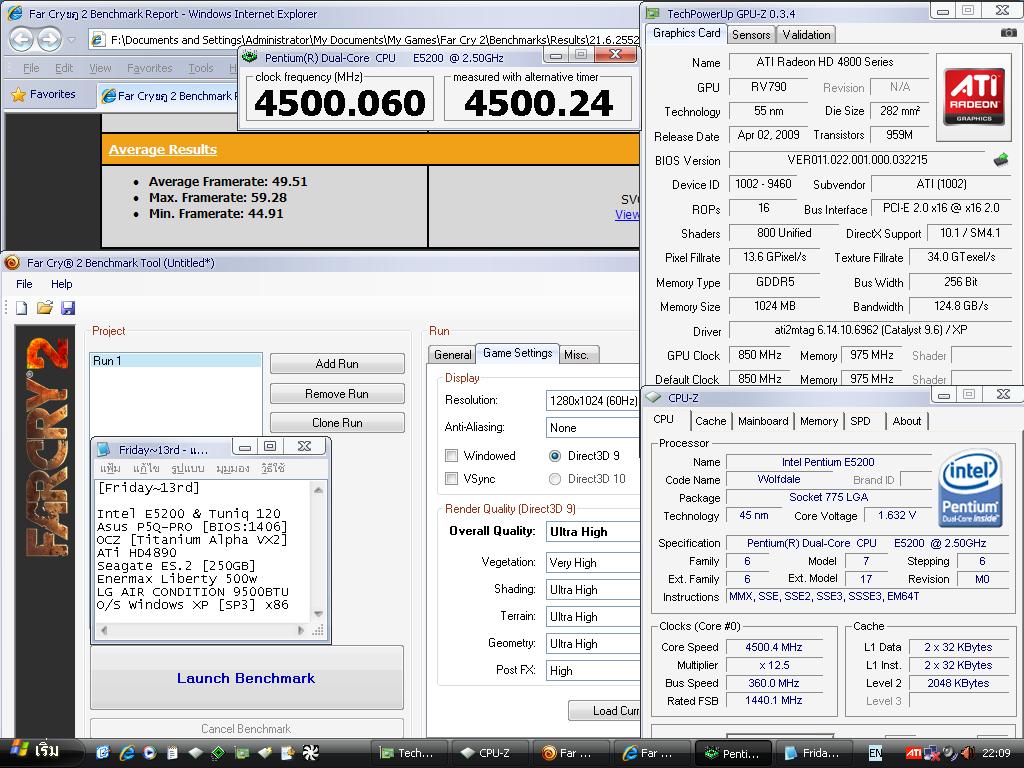Click the Save project floppy icon
The image size is (1024, 768).
point(68,308)
